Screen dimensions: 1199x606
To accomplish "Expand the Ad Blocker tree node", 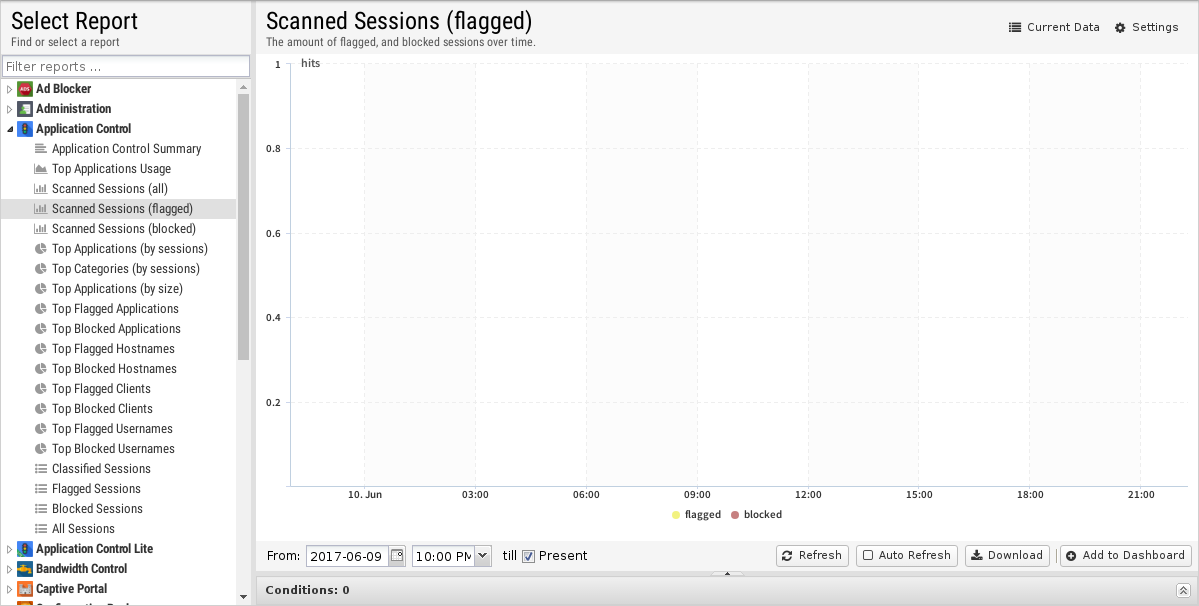I will coord(10,89).
